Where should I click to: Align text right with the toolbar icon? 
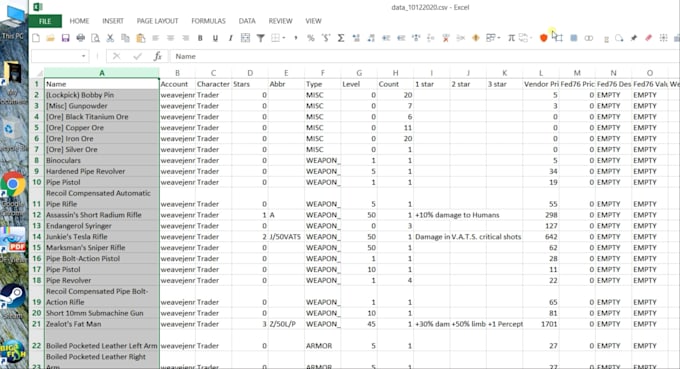[186, 38]
